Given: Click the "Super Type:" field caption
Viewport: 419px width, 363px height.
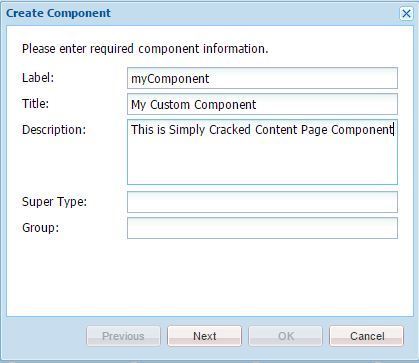Looking at the screenshot, I should 54,202.
